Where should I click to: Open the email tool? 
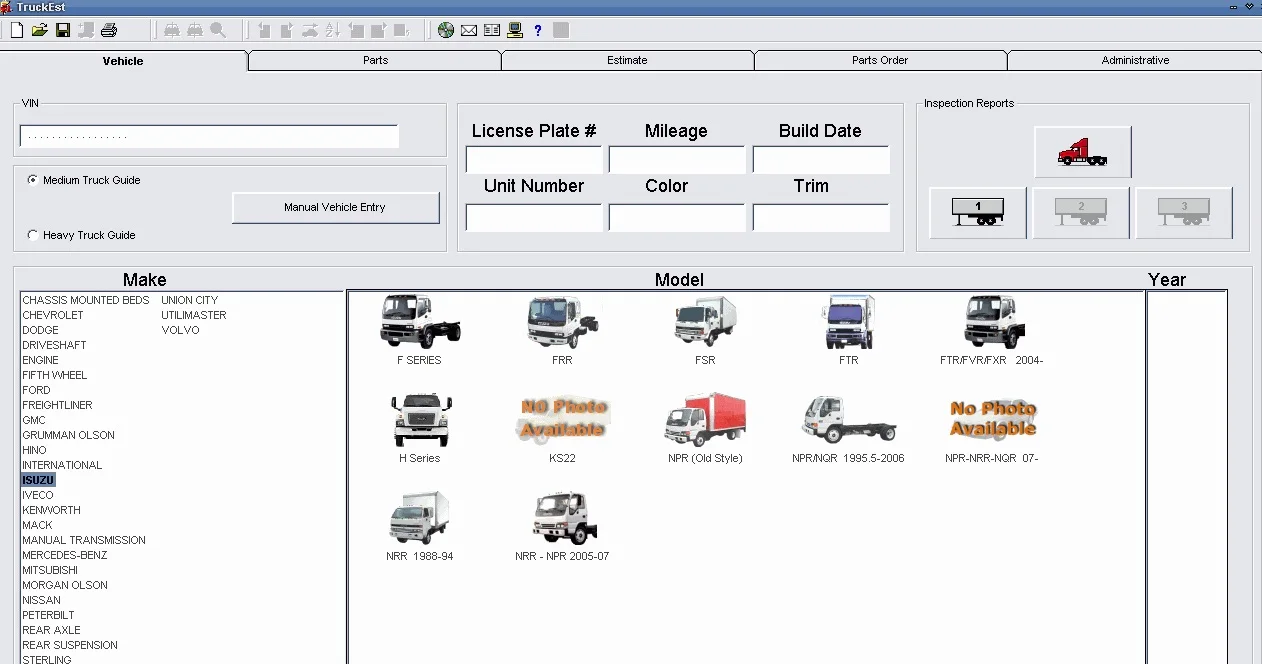click(x=468, y=29)
